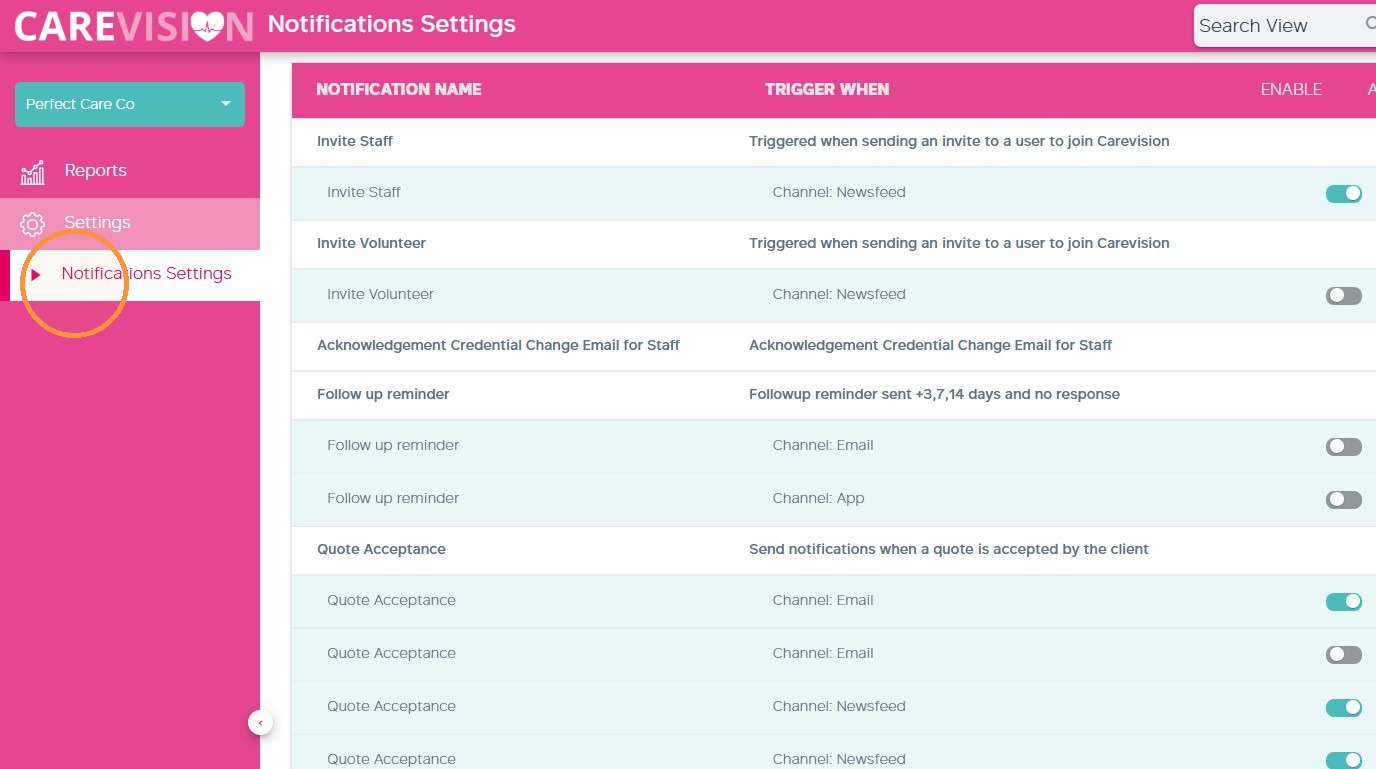Disable the Invite Staff Newsfeed toggle
The image size is (1376, 769).
pos(1343,193)
